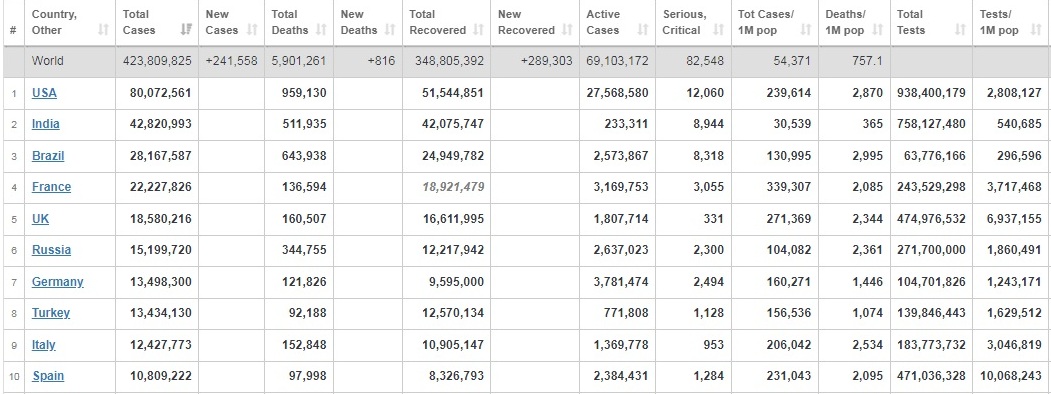Select India total recovered 42,075,747
The height and width of the screenshot is (394, 1051).
(453, 124)
